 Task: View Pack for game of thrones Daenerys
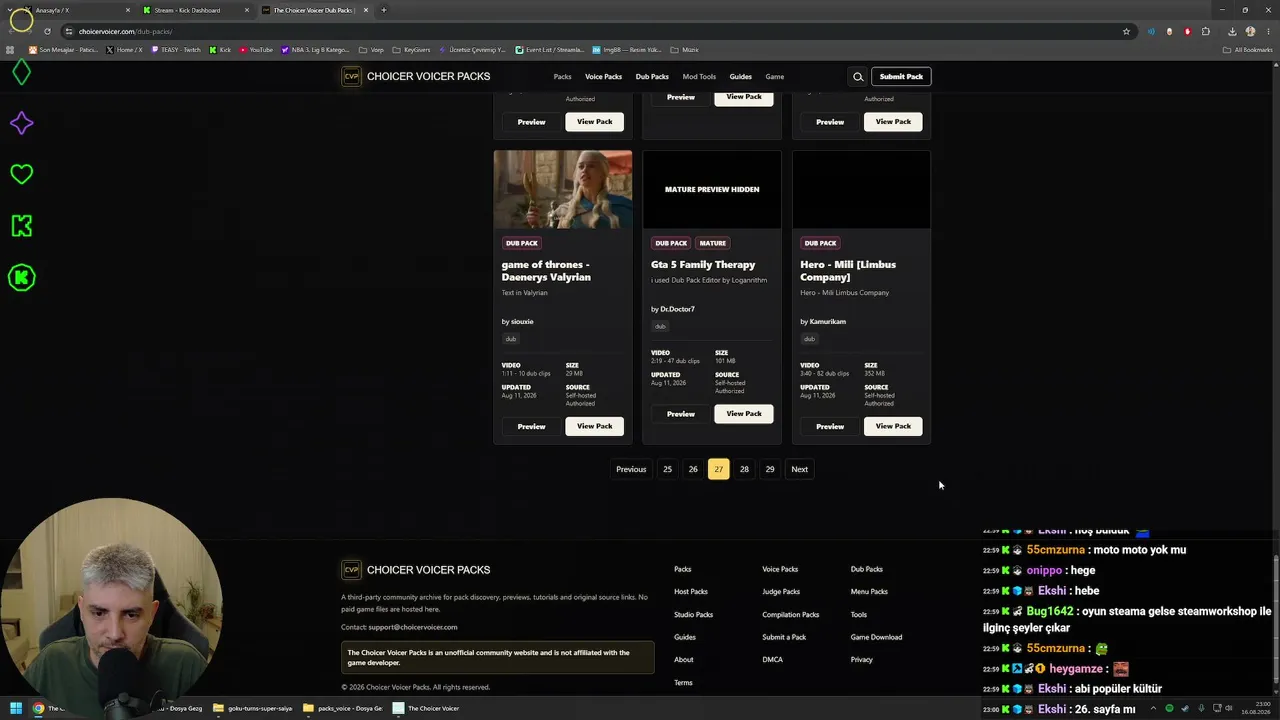coord(594,426)
